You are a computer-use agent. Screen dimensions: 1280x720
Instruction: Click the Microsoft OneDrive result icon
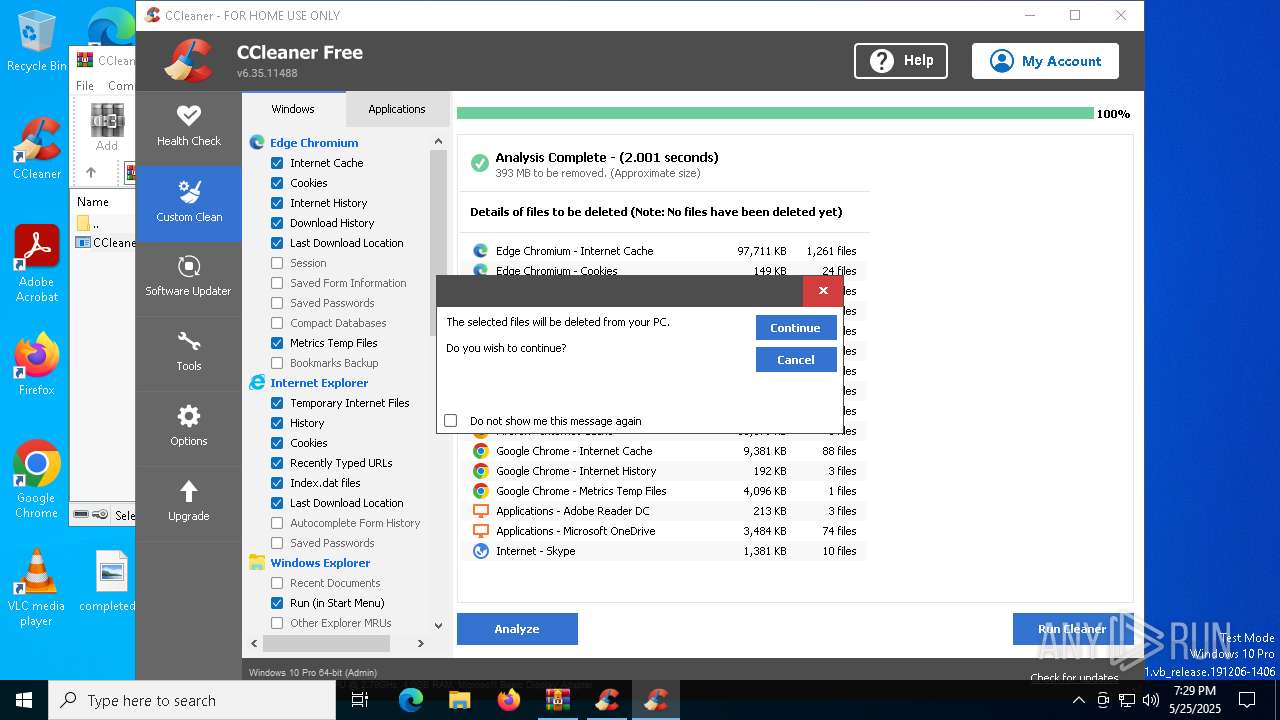(x=480, y=531)
